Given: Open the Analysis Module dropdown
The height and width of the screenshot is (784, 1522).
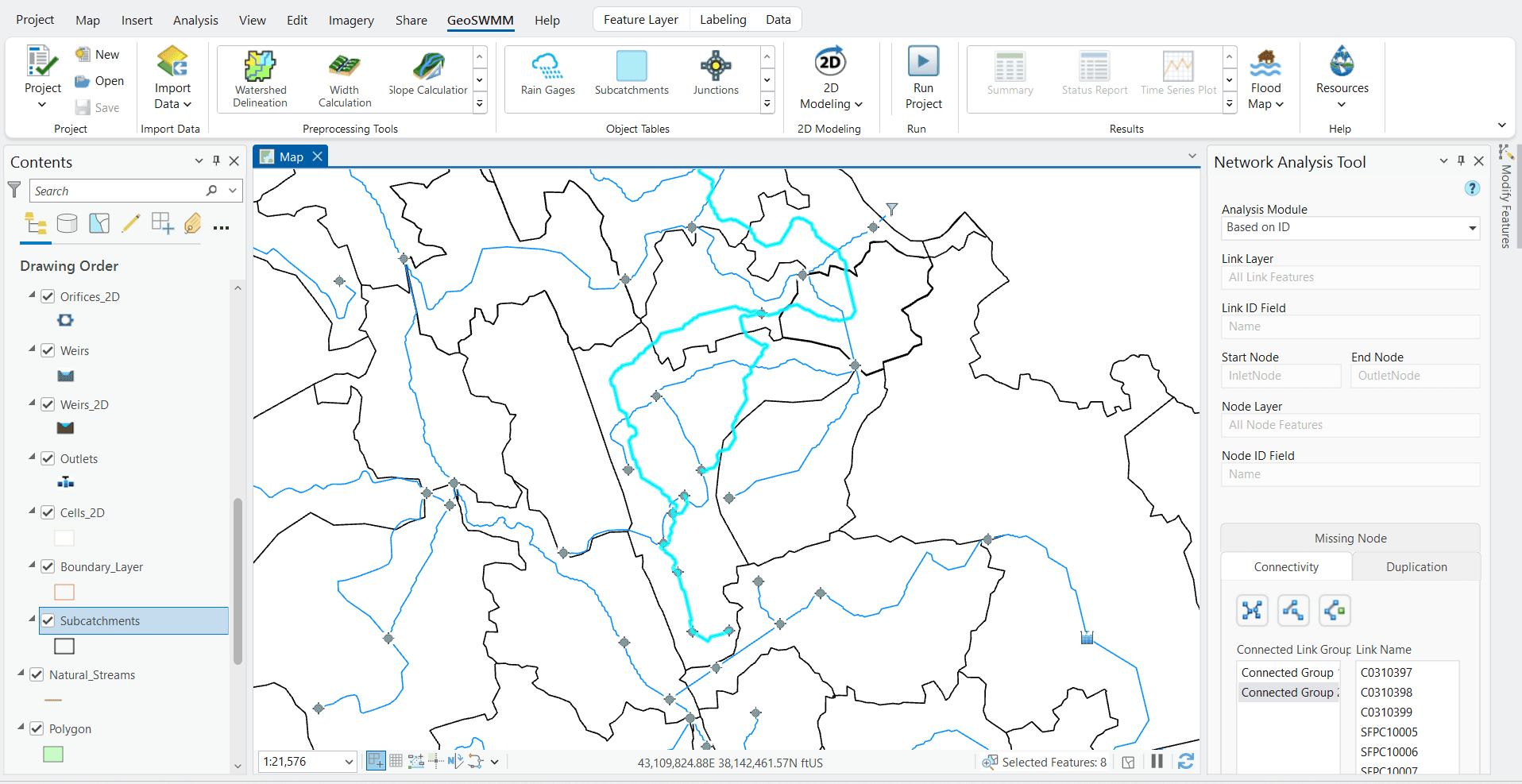Looking at the screenshot, I should [1470, 228].
